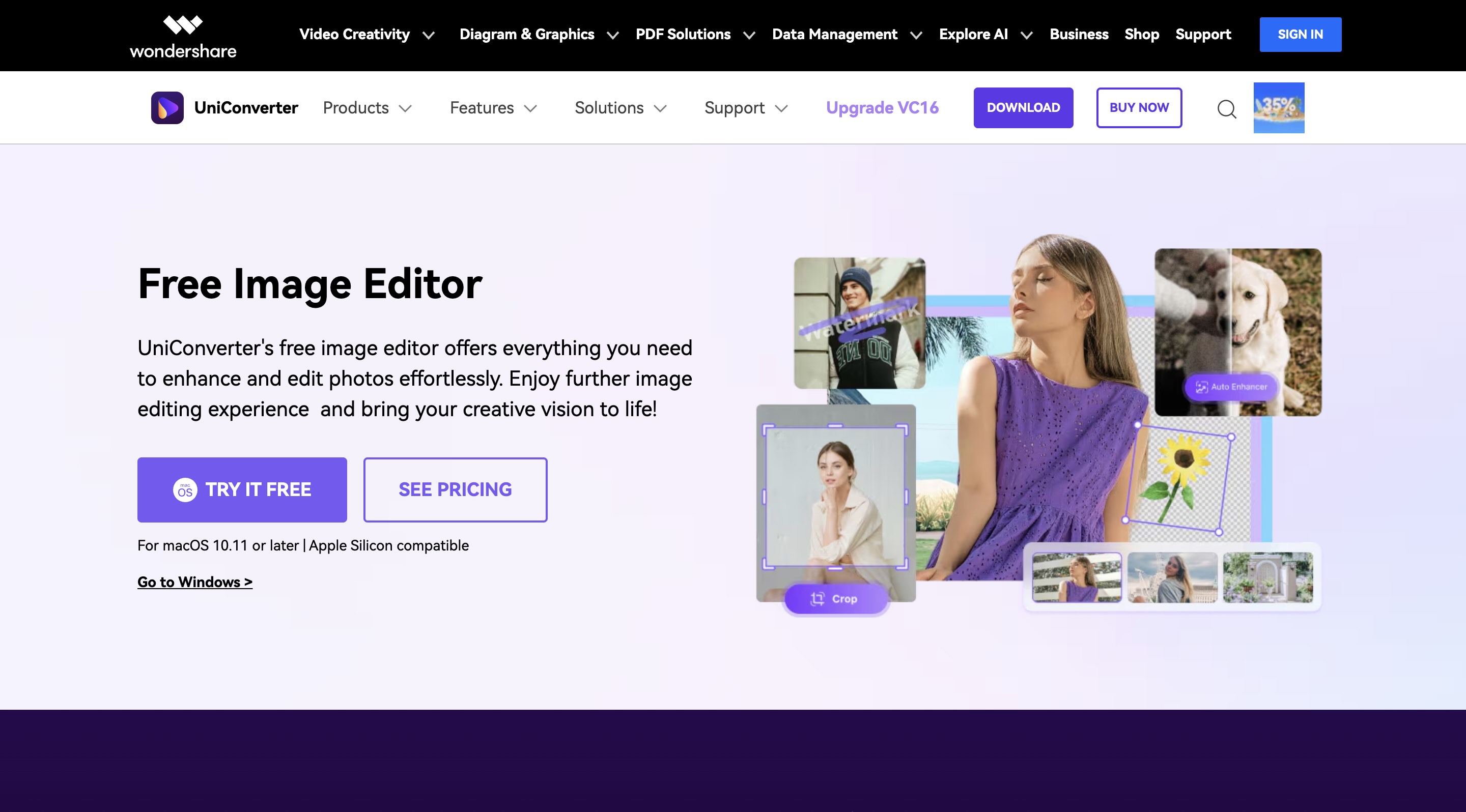1466x812 pixels.
Task: Click the TRY IT FREE button
Action: click(242, 489)
